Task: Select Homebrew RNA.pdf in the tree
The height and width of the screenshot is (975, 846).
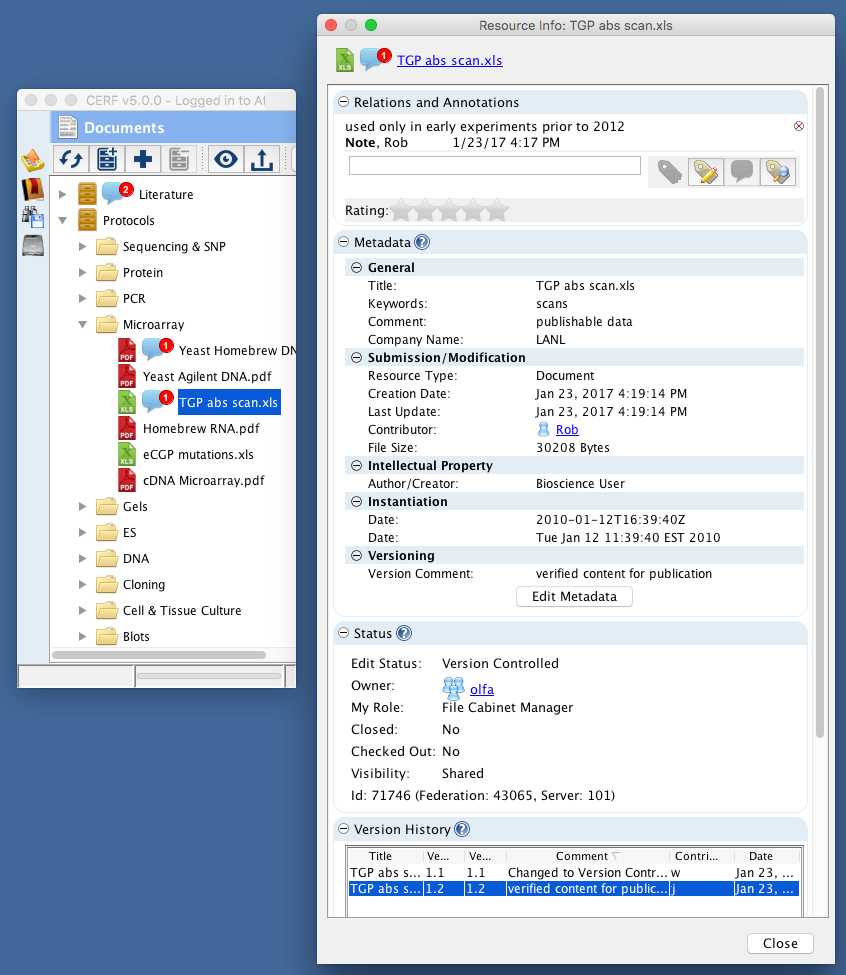Action: 201,428
